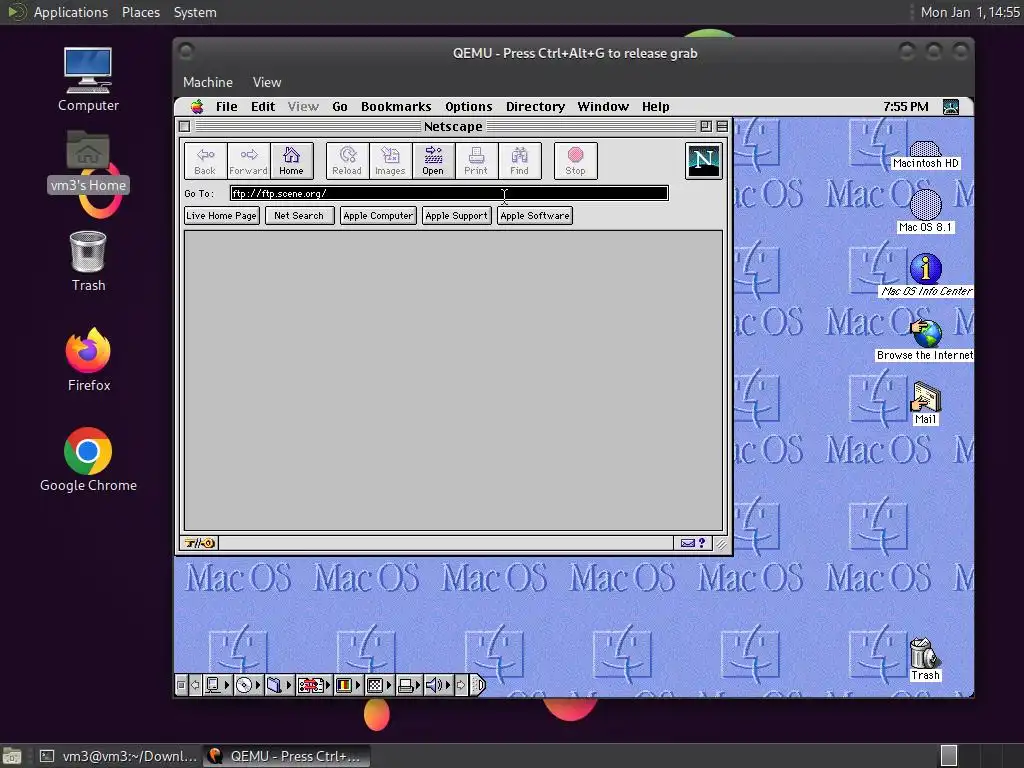The width and height of the screenshot is (1024, 768).
Task: Switch to the vm3@vm3 terminal taskbar item
Action: tap(118, 756)
